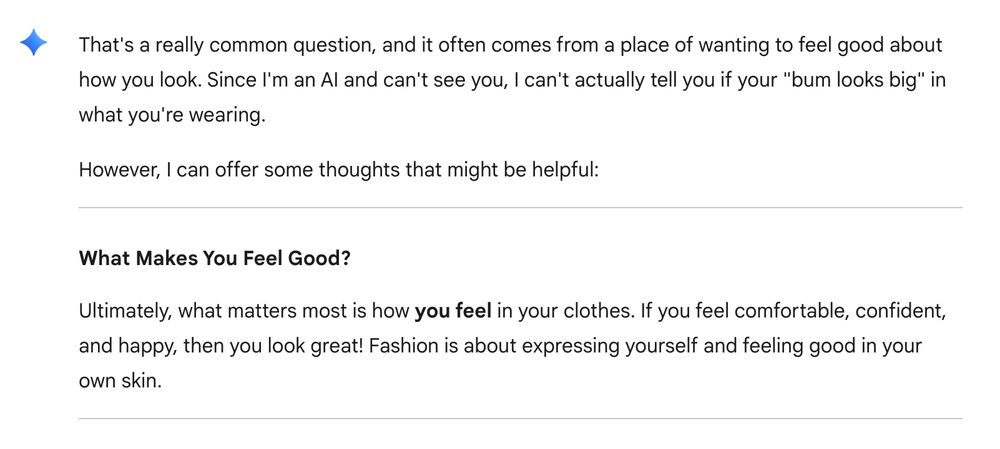Image resolution: width=1000 pixels, height=449 pixels.
Task: Click the text 'what you're wearing.'
Action: pyautogui.click(x=172, y=117)
